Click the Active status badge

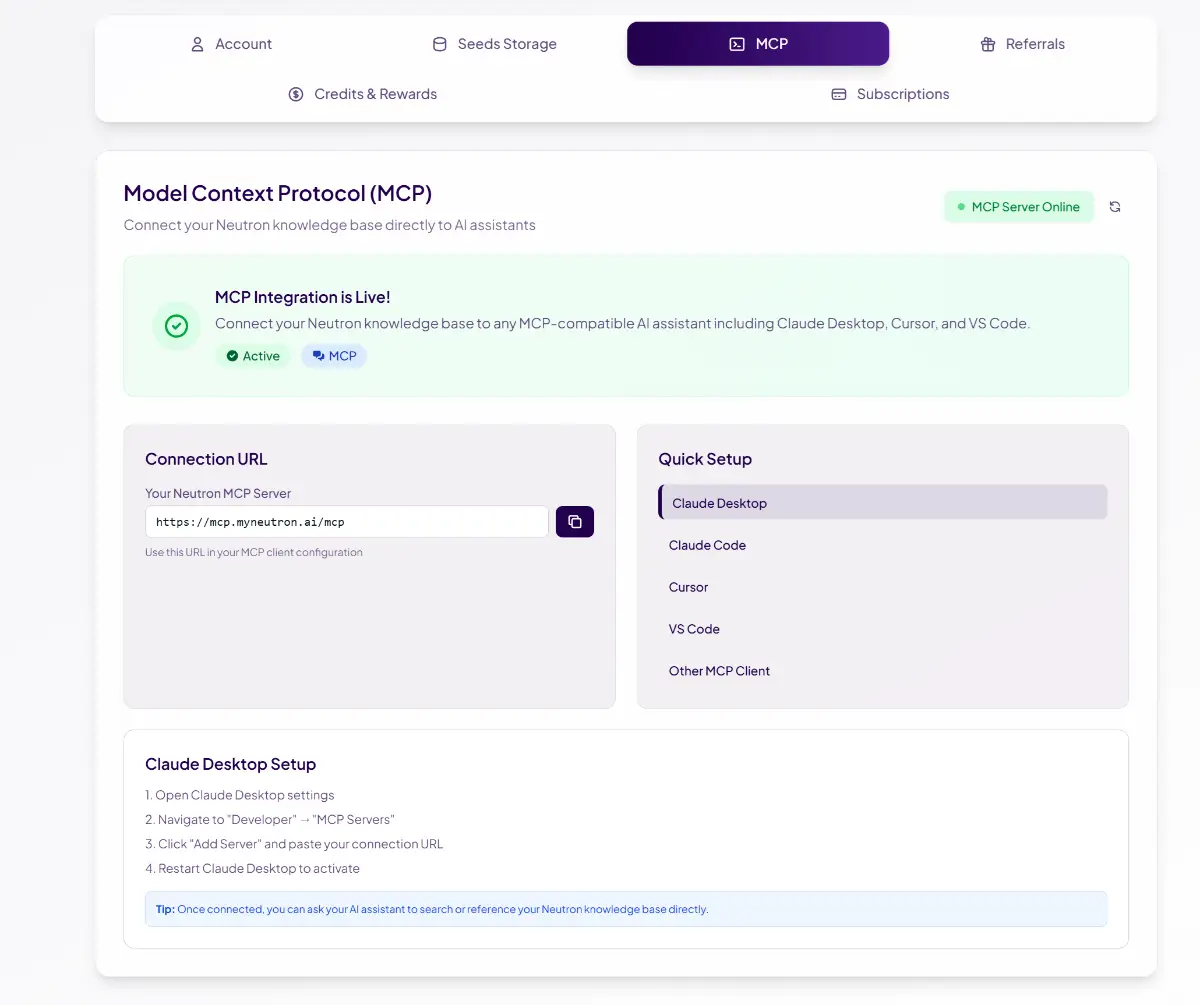253,356
